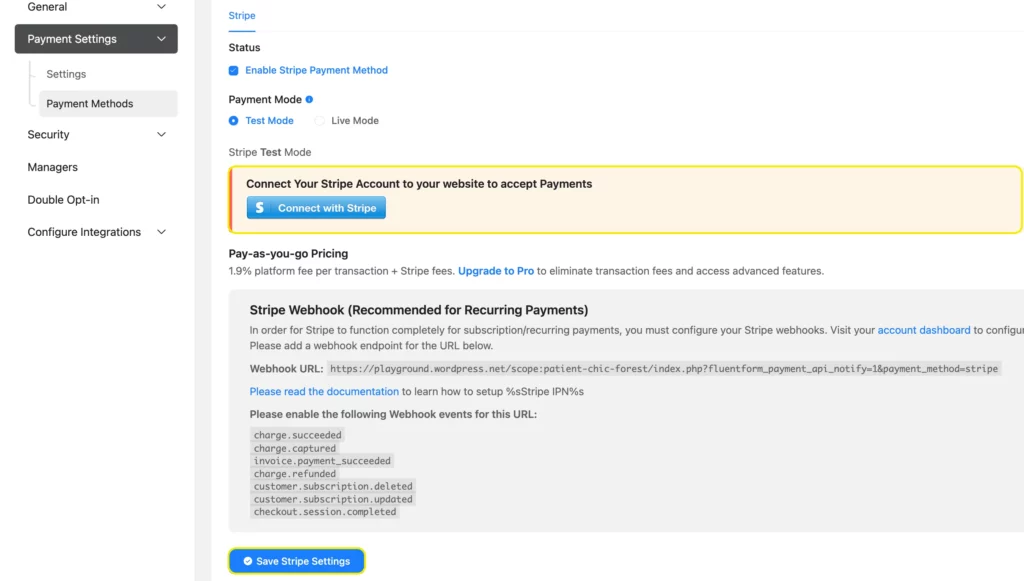Click the Pay-as-you-go Pricing heading
1024x581 pixels.
click(x=288, y=253)
